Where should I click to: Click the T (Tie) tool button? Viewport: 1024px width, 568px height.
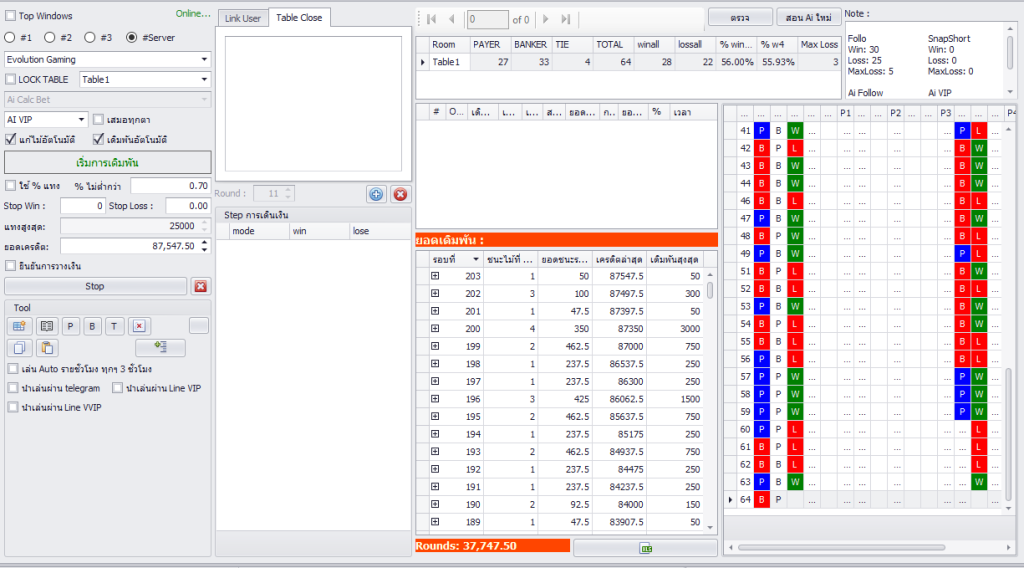[x=116, y=326]
